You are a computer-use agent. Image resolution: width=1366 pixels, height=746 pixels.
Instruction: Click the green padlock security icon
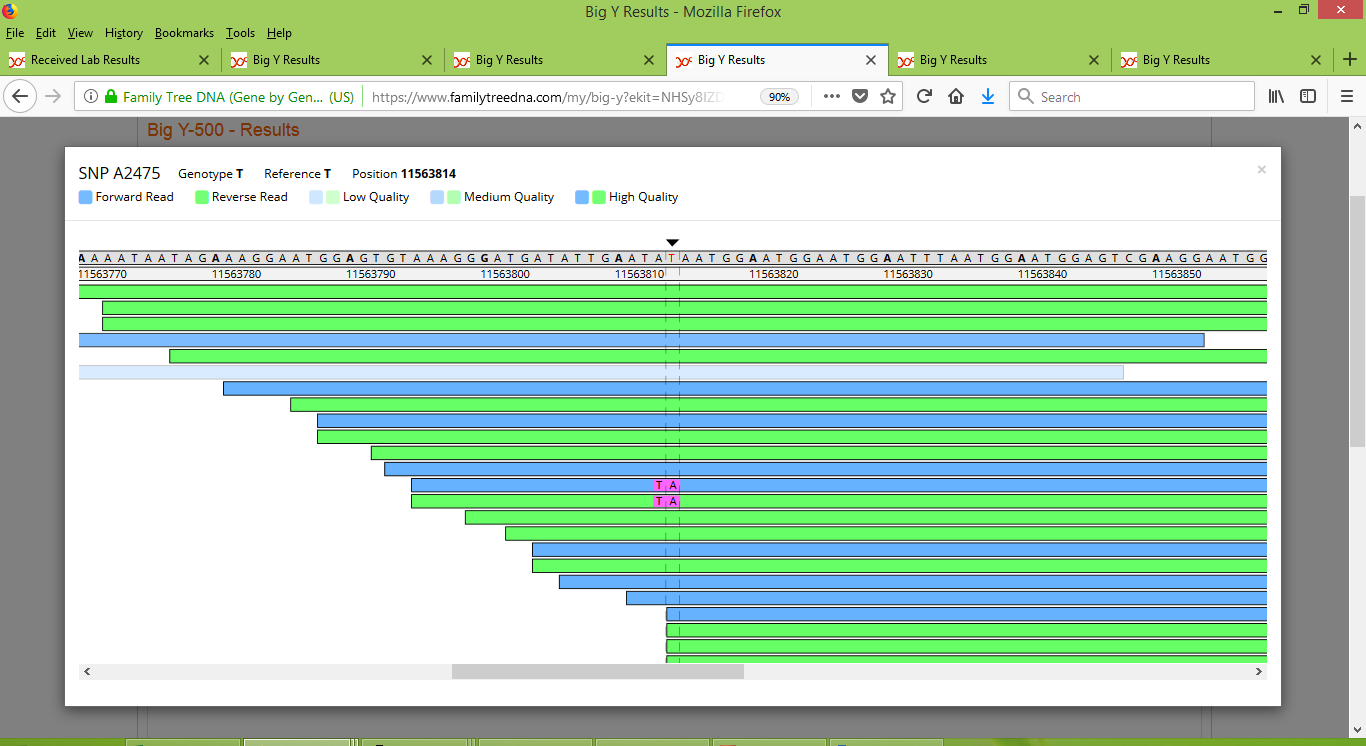pyautogui.click(x=110, y=97)
